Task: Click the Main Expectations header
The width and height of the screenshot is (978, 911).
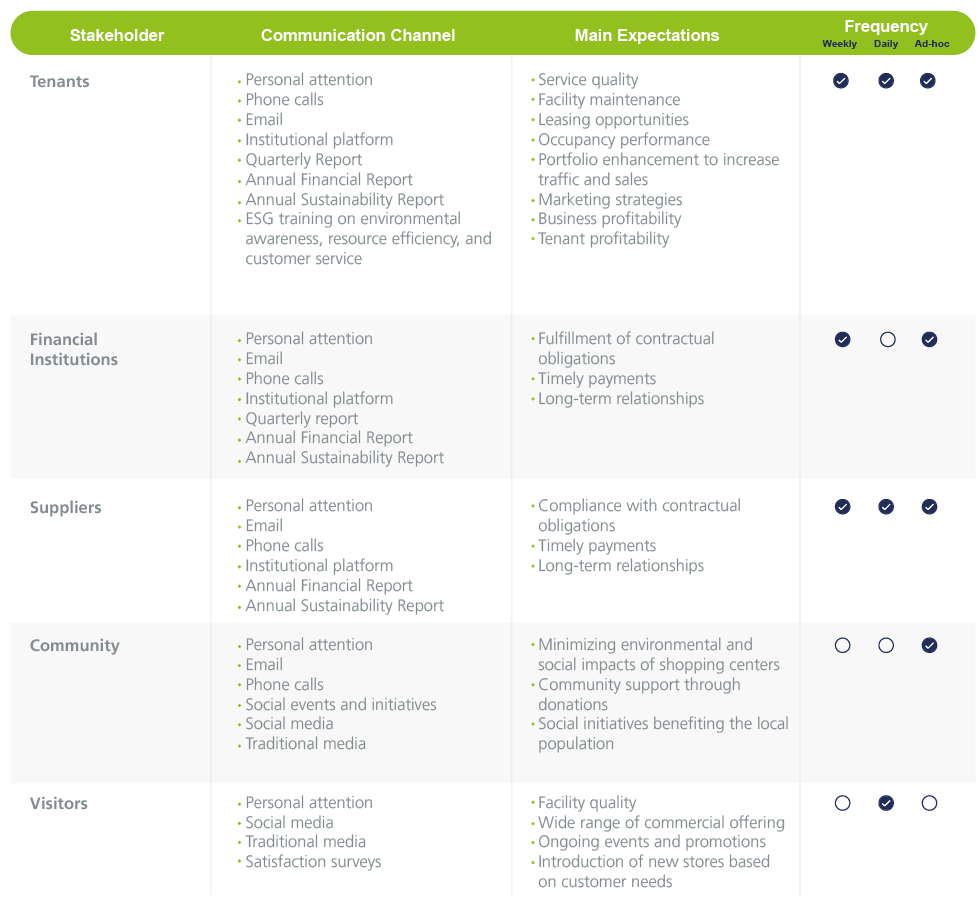Action: [647, 35]
